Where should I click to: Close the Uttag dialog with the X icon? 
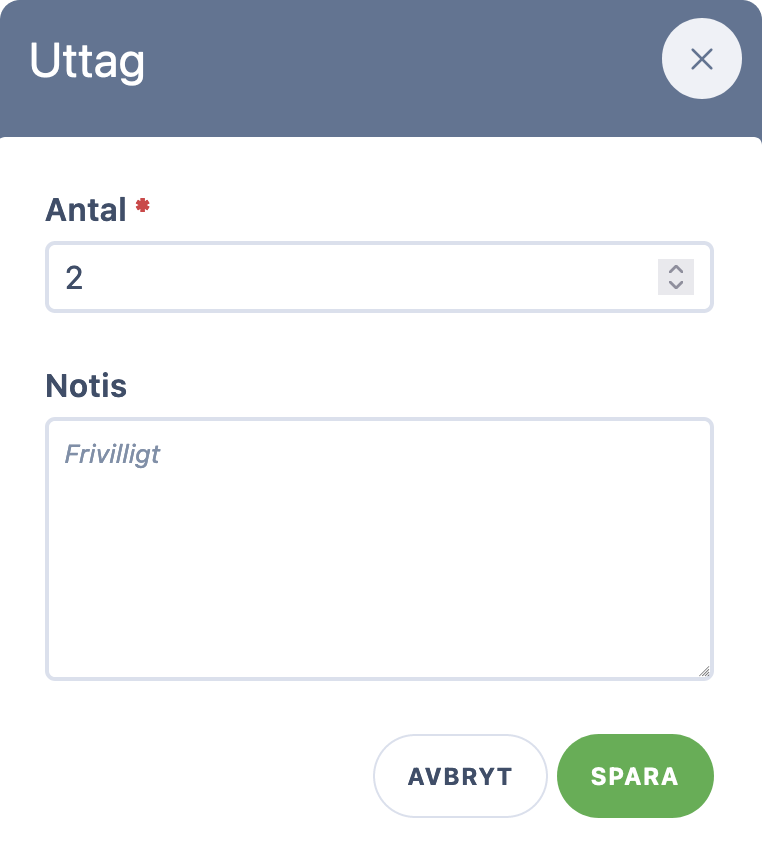[x=701, y=59]
